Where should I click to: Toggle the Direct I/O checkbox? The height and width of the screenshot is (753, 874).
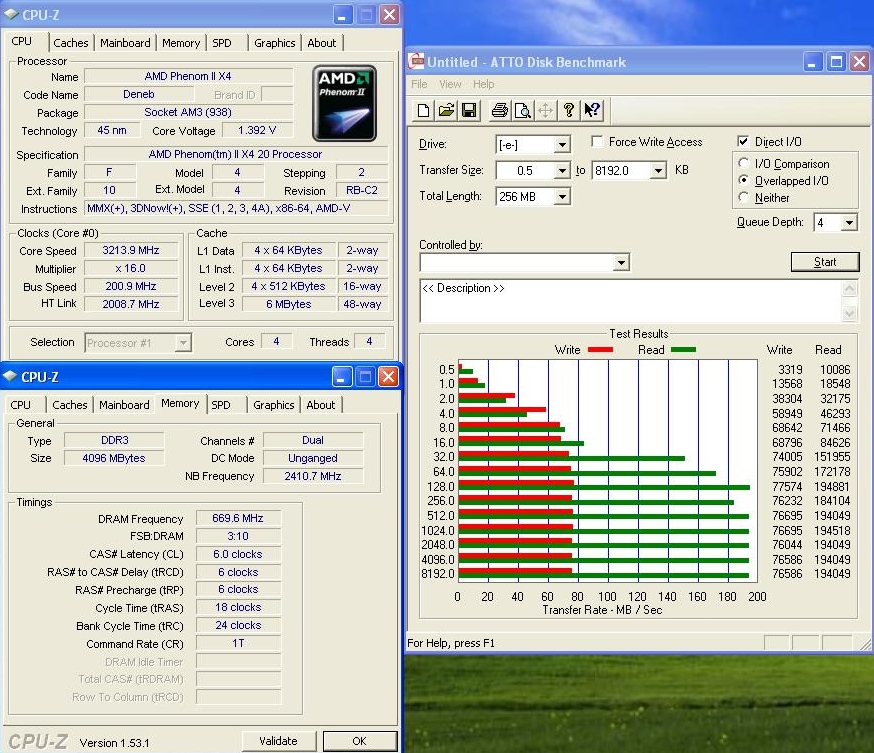coord(742,142)
